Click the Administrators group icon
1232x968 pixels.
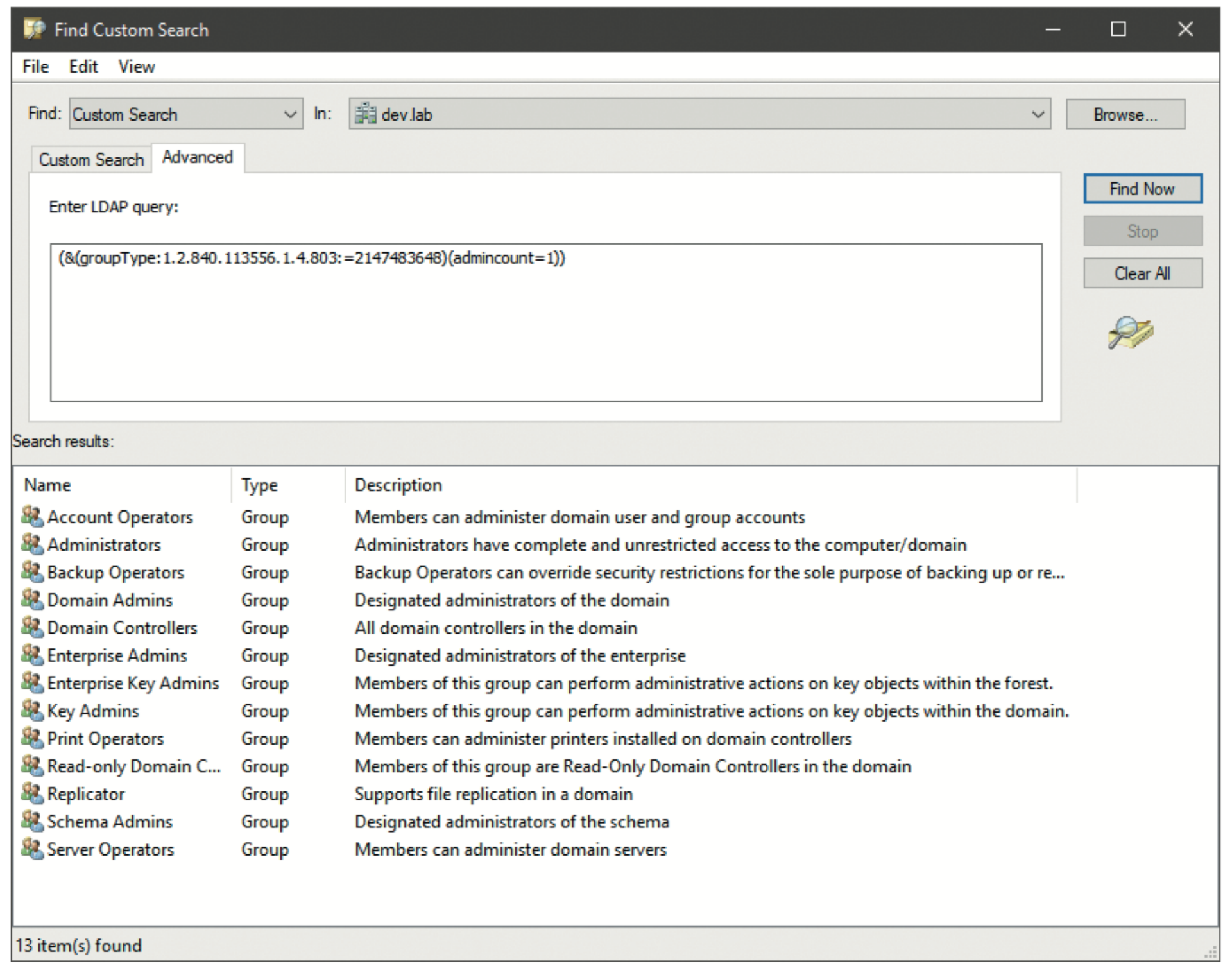(x=32, y=544)
